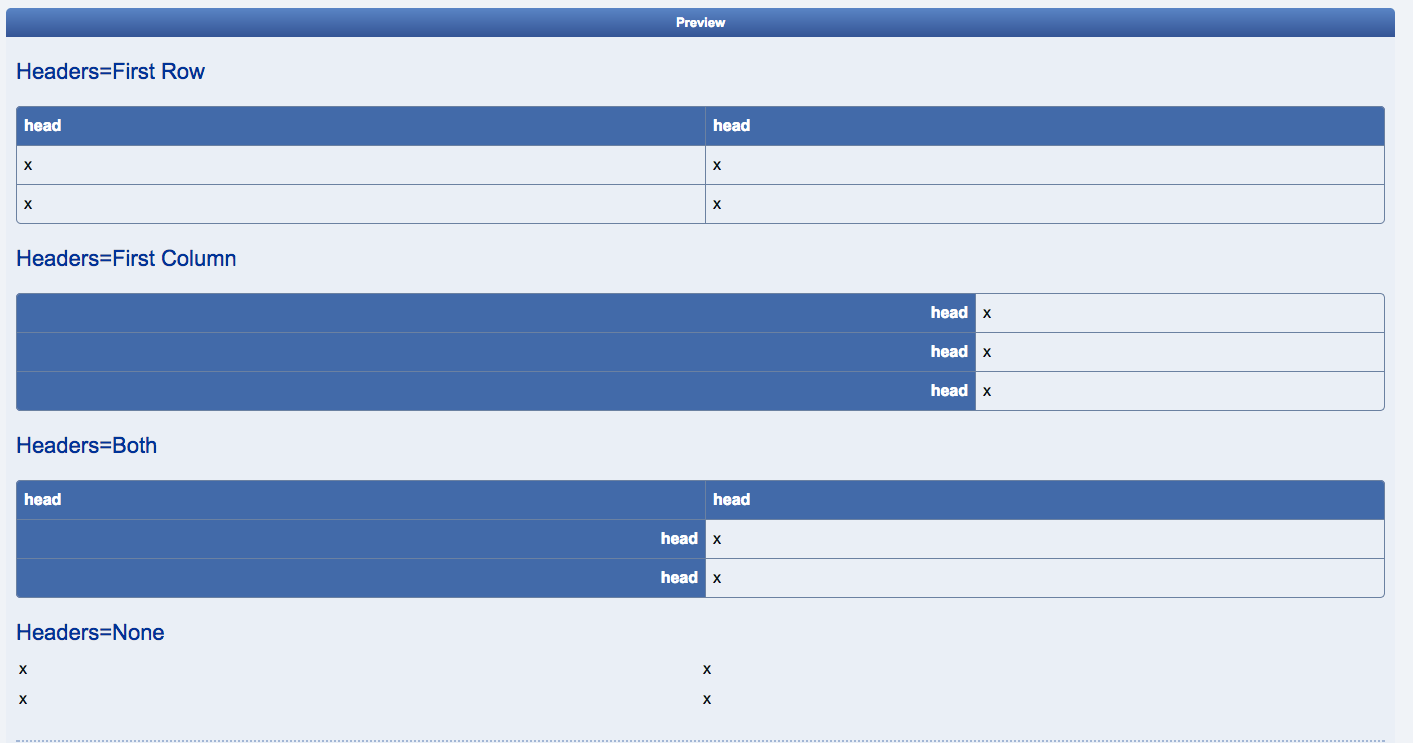The height and width of the screenshot is (743, 1413).
Task: Click top head cell in First Column table
Action: click(x=496, y=313)
